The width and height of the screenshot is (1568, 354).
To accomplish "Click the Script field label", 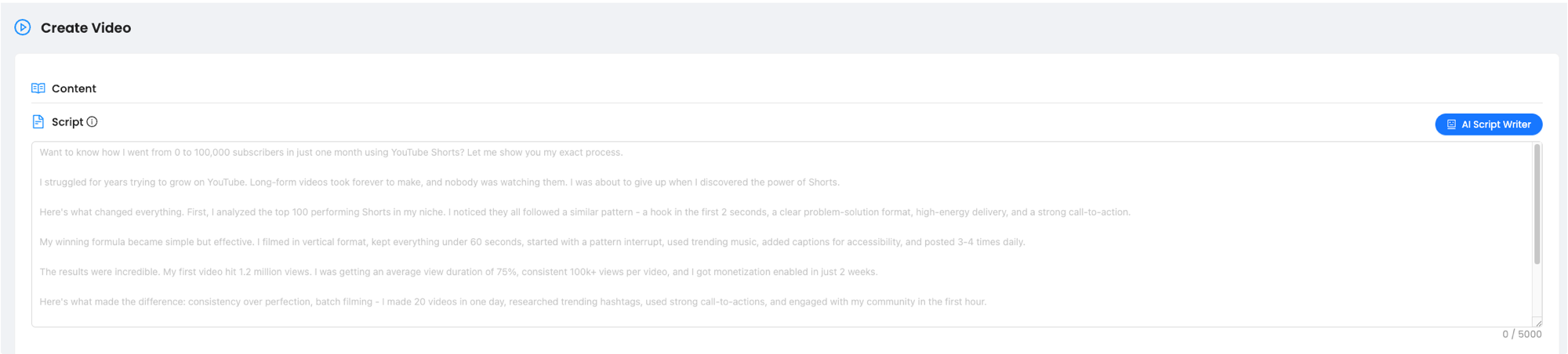I will pos(67,121).
